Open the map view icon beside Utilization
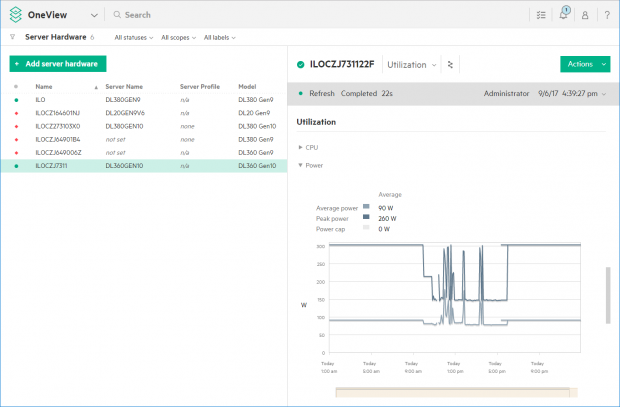The width and height of the screenshot is (620, 407). (x=450, y=64)
